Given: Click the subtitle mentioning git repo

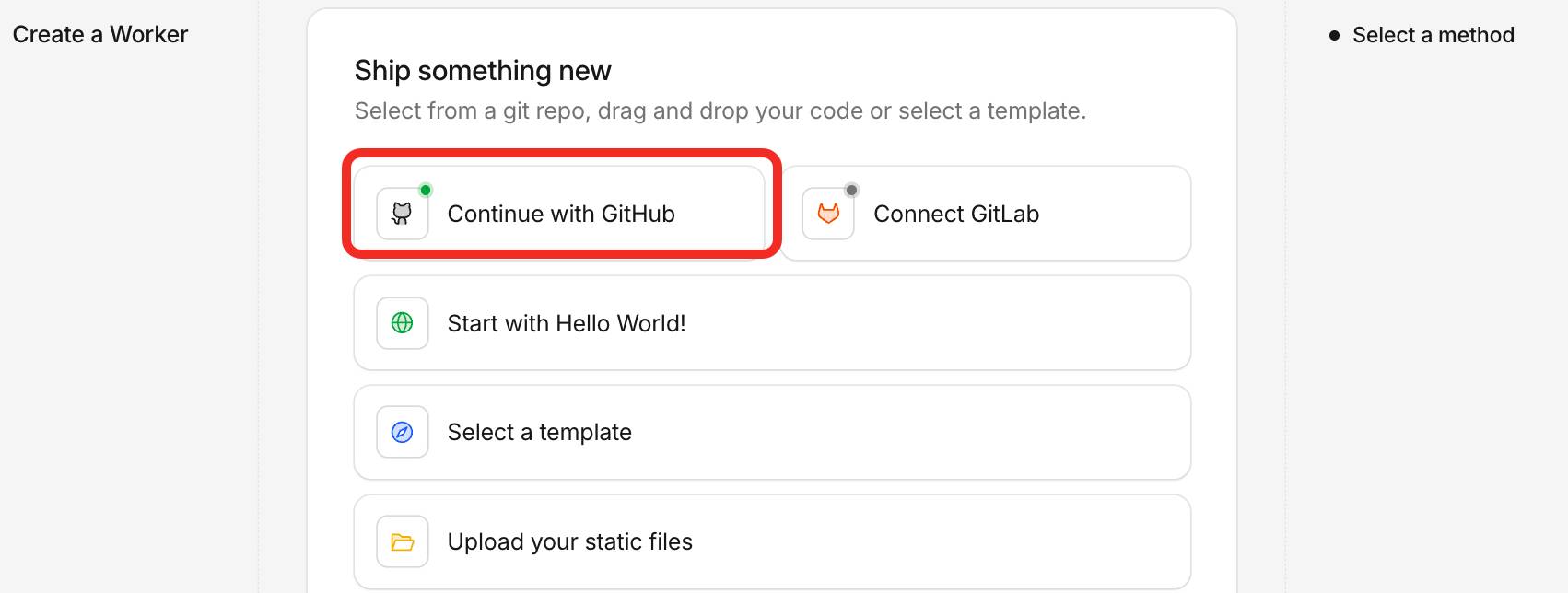Looking at the screenshot, I should point(720,110).
